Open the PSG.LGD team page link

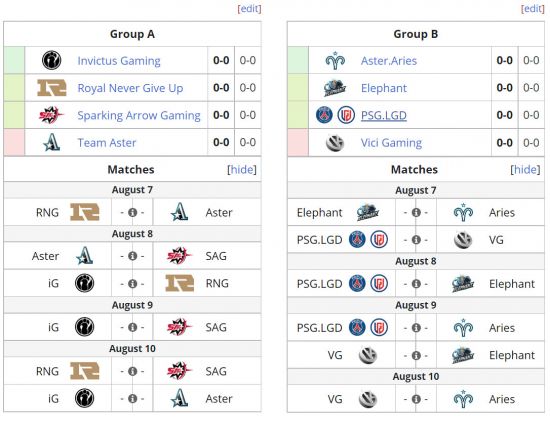[384, 115]
